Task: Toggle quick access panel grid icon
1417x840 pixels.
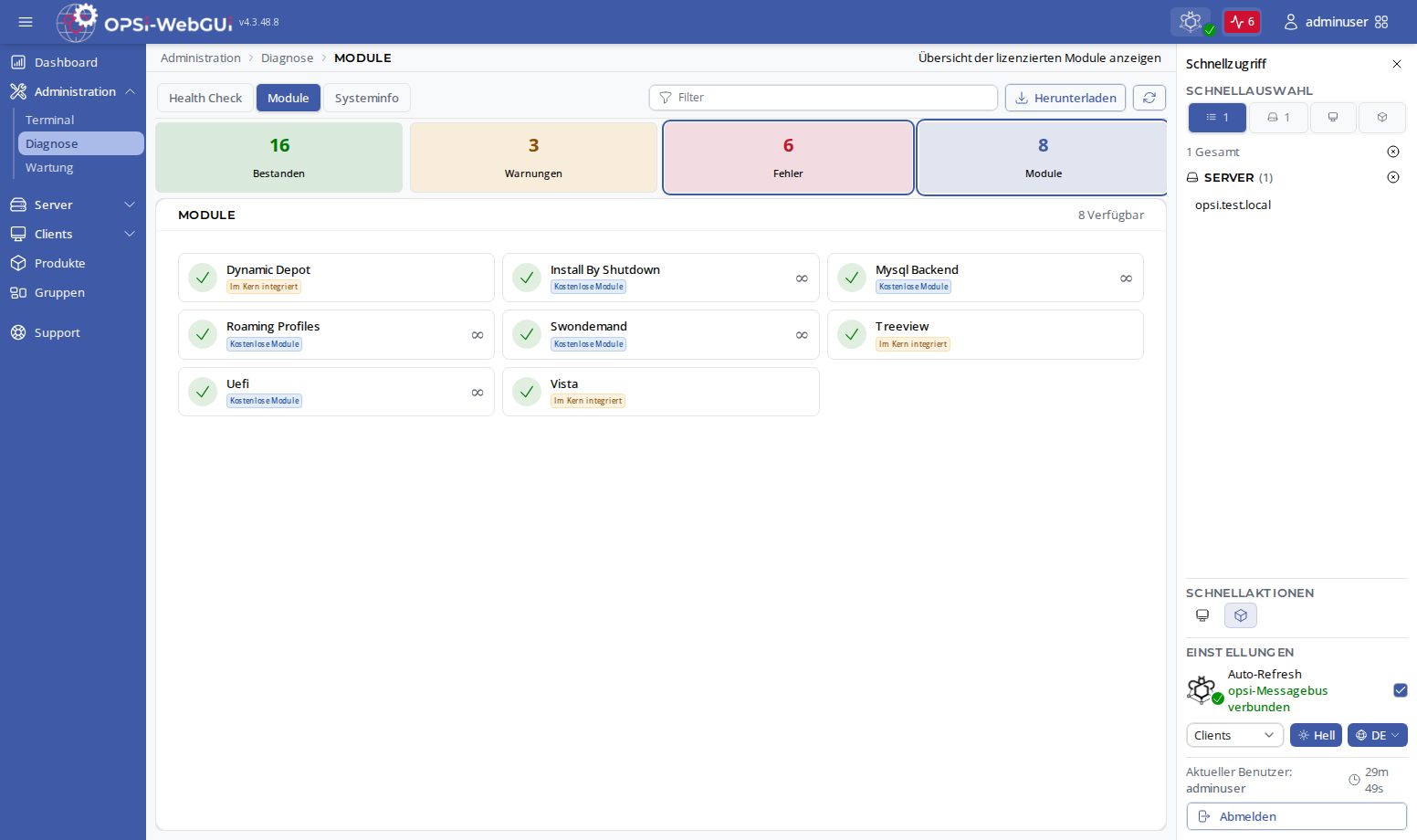Action: tap(1381, 22)
